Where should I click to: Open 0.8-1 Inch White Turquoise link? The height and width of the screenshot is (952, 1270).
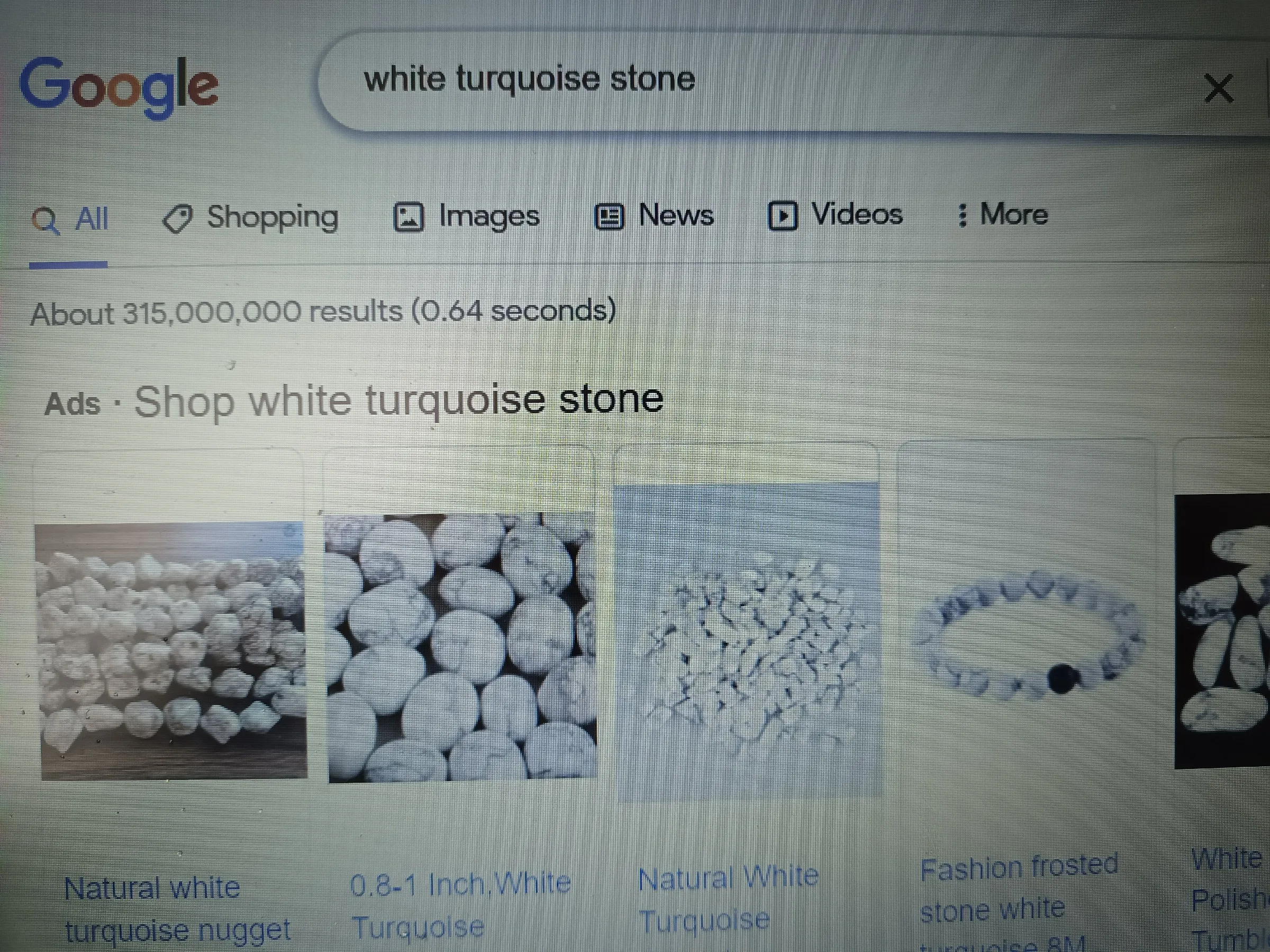tap(460, 905)
